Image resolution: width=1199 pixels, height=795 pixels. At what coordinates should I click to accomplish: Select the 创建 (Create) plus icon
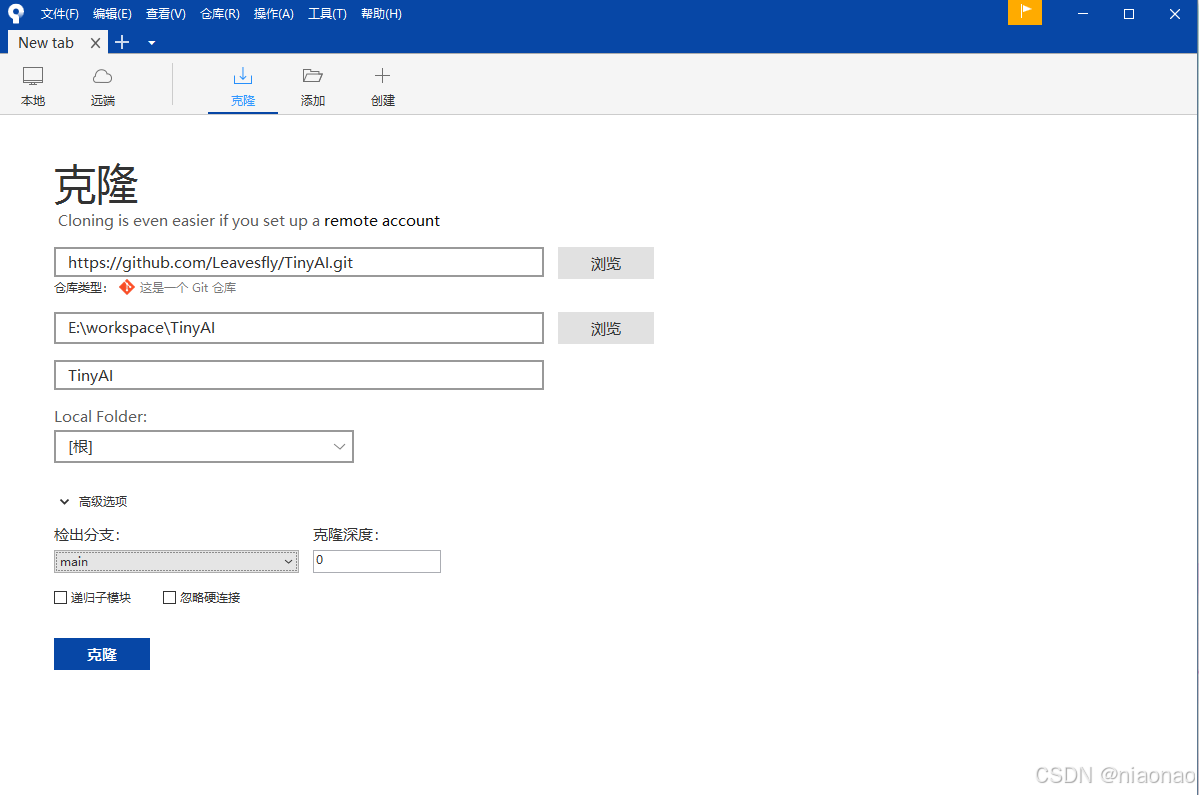382,86
